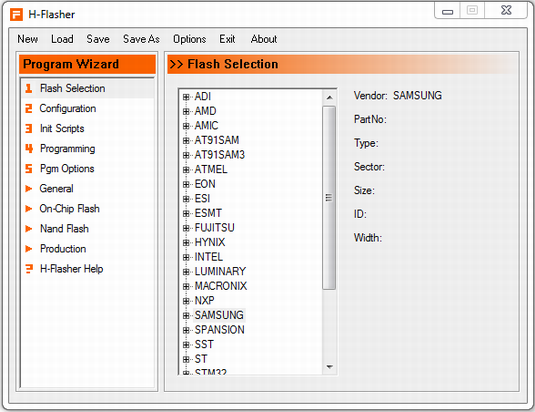Click the orange number 4 Programming icon

[29, 149]
